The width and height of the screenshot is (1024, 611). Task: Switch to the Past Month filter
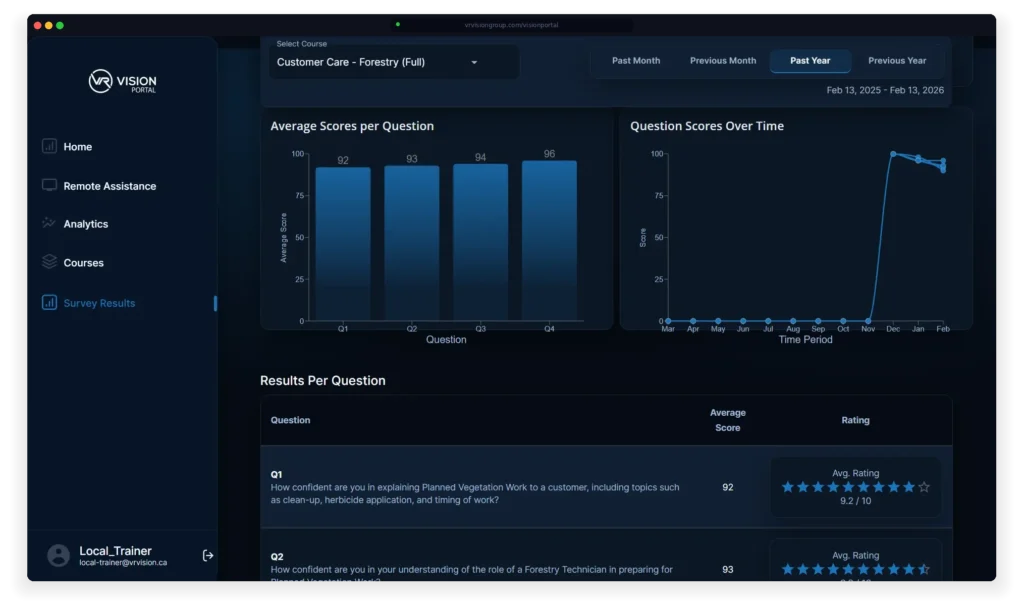[635, 60]
